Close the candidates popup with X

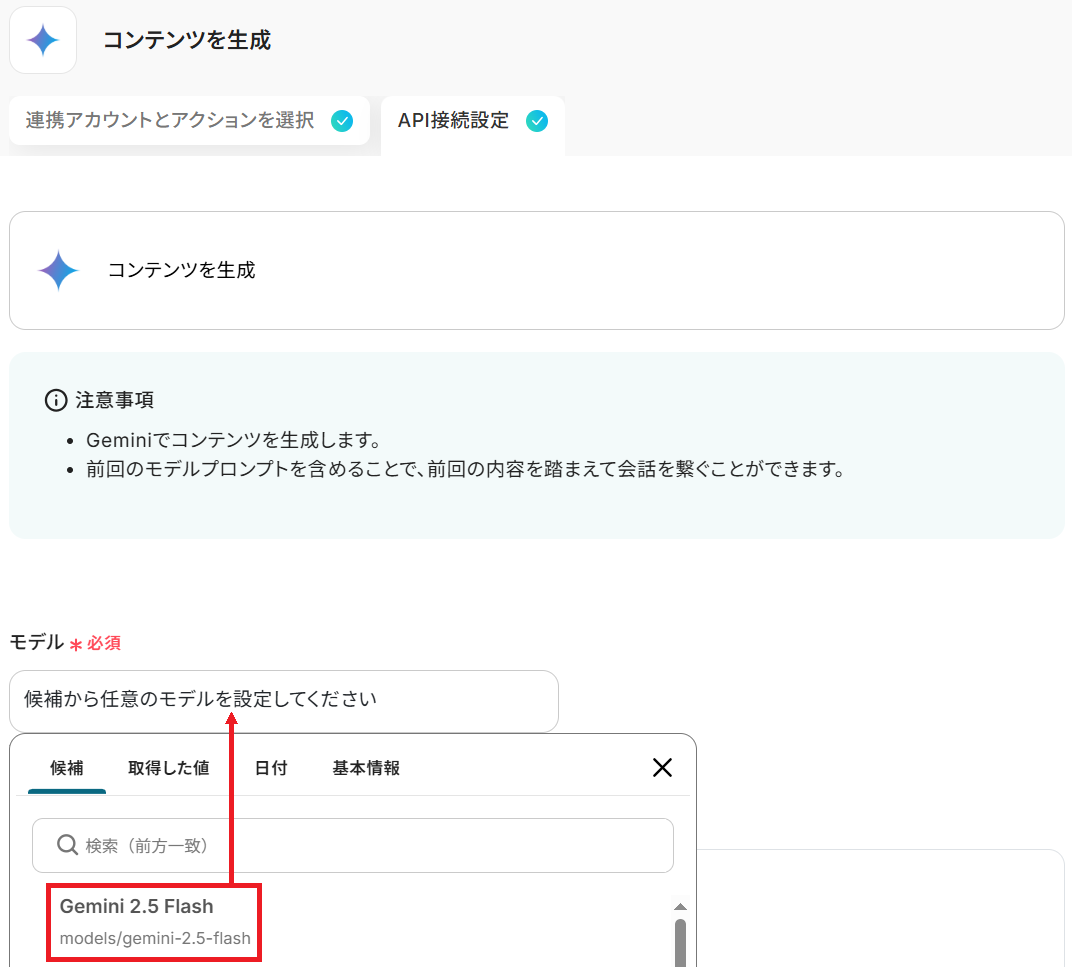(662, 767)
